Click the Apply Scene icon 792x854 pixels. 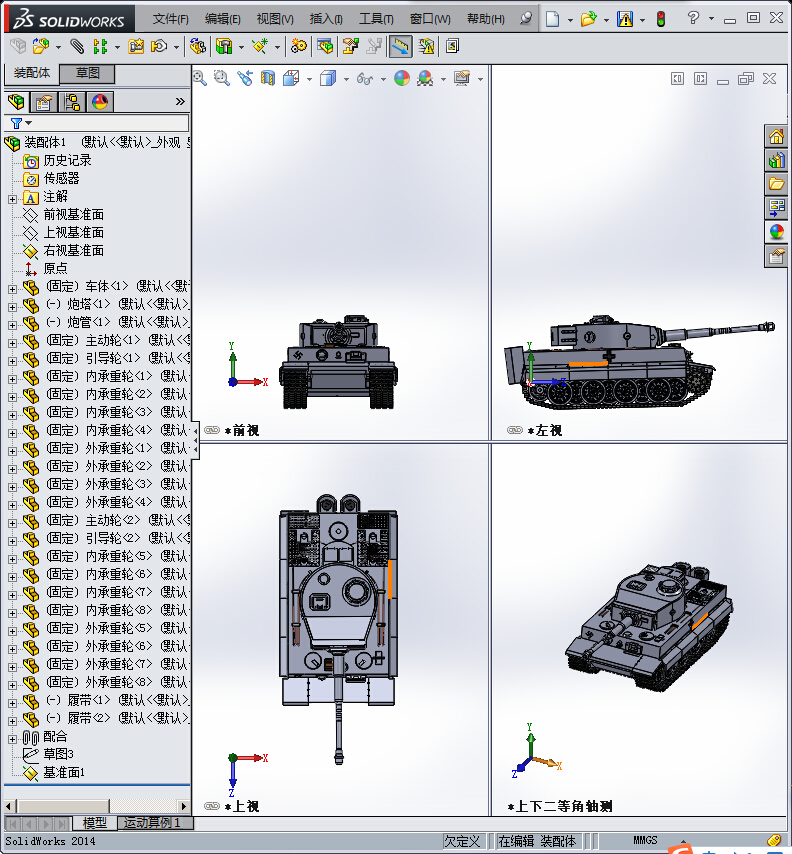(x=425, y=79)
